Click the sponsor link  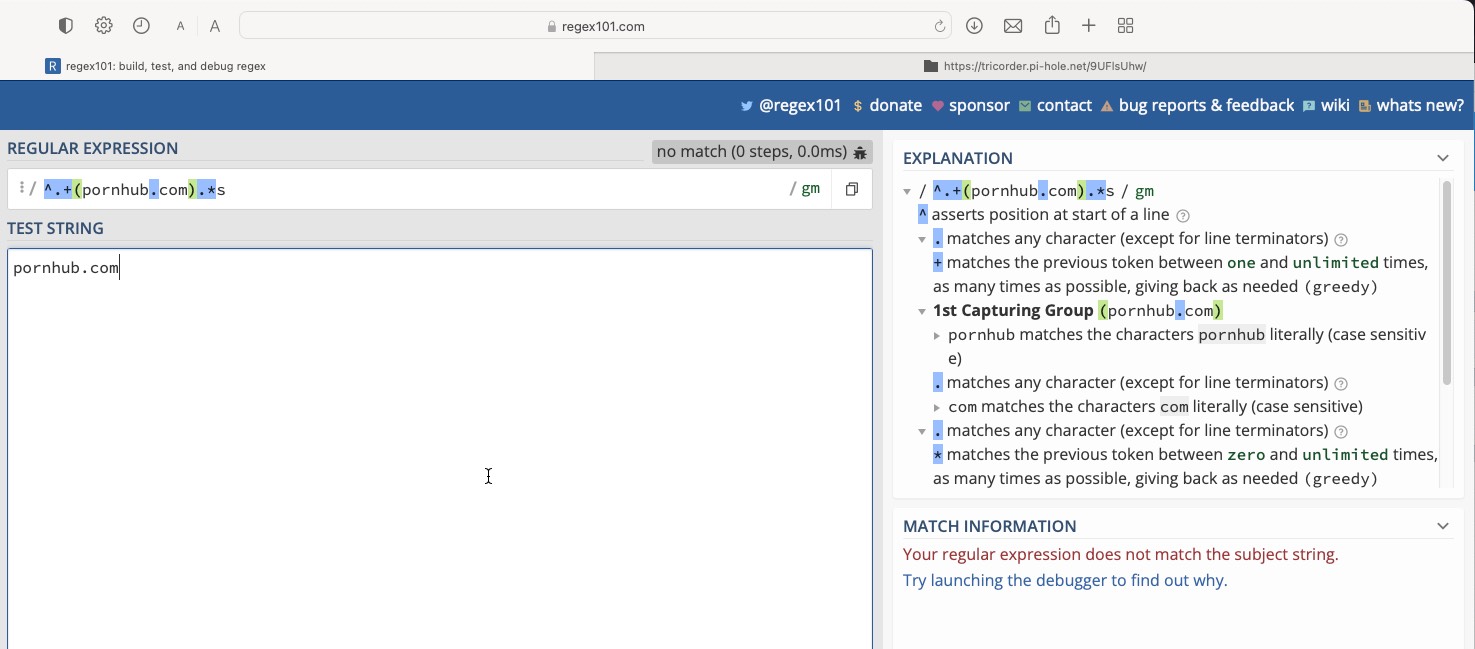pyautogui.click(x=970, y=105)
